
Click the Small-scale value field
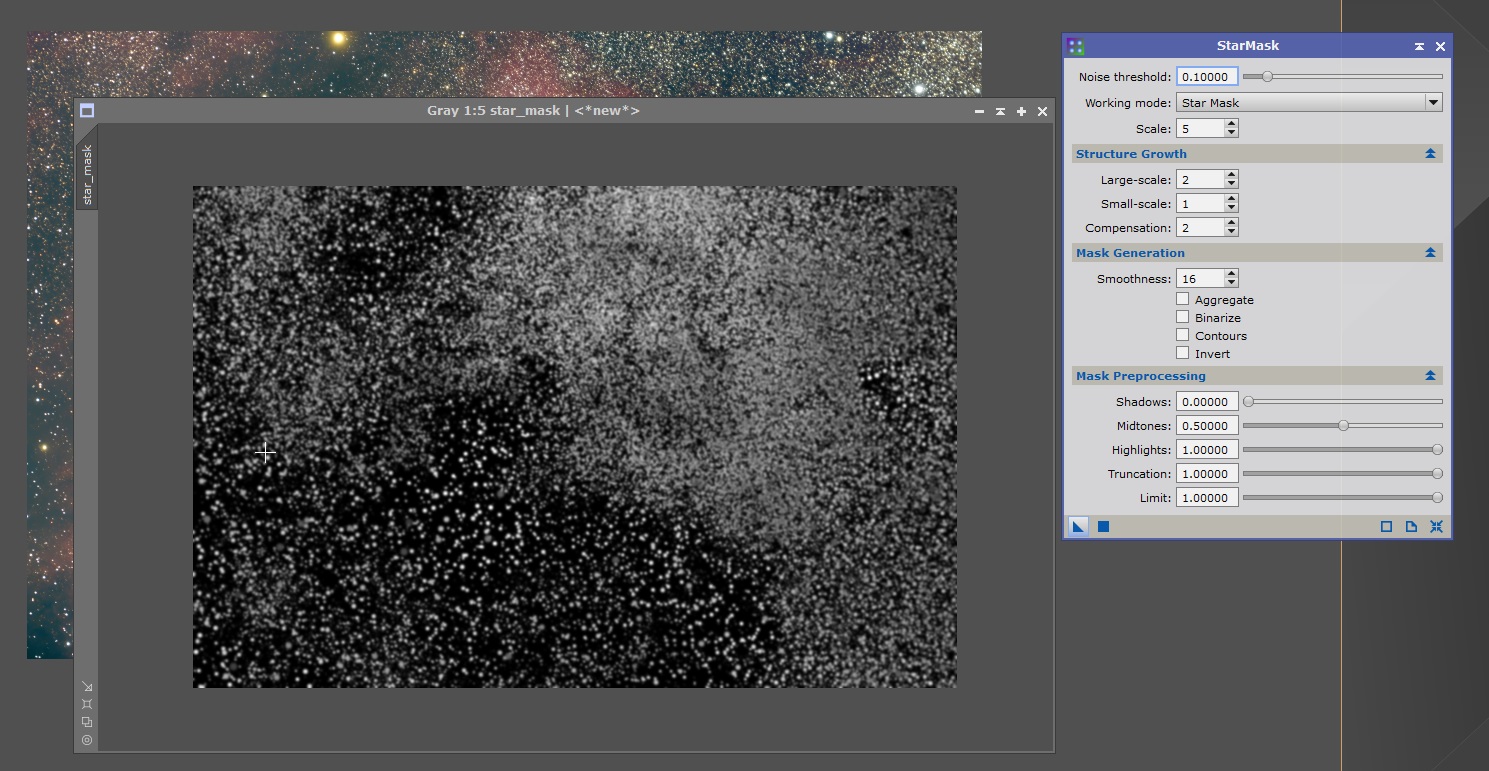tap(1200, 204)
